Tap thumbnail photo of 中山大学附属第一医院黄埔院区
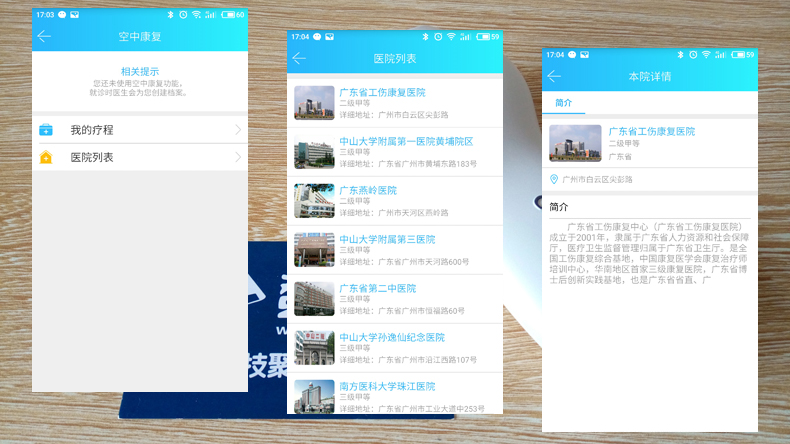This screenshot has width=790, height=444. coord(314,152)
